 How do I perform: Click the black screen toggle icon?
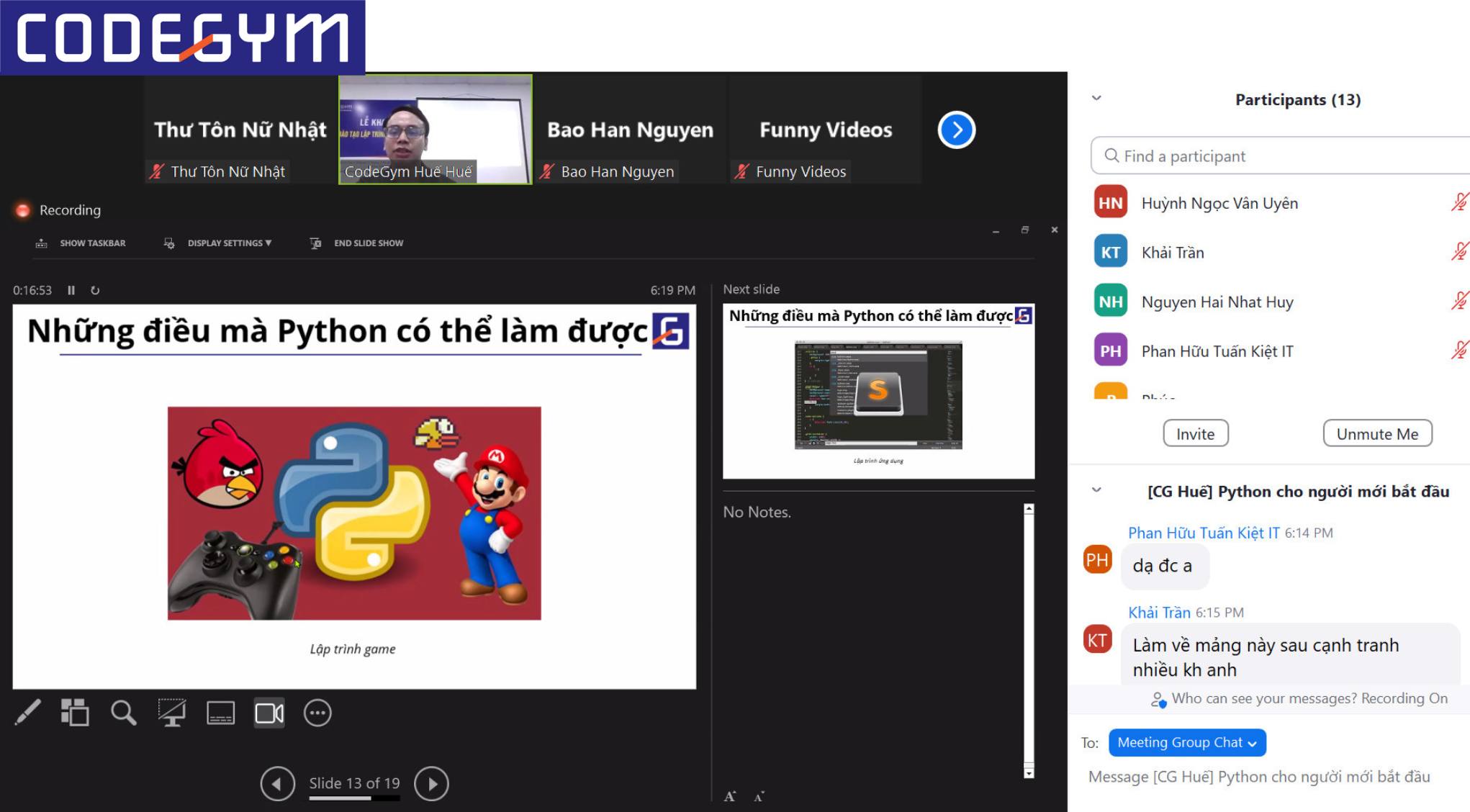[173, 713]
